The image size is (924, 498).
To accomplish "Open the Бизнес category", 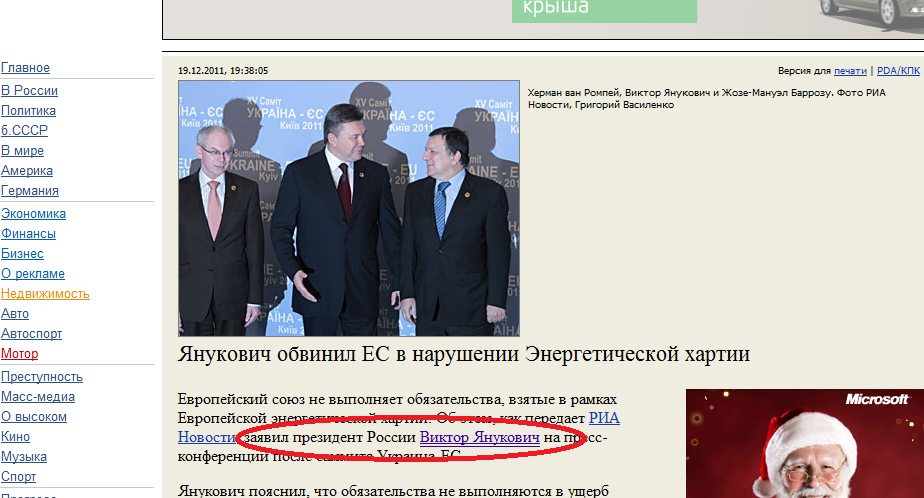I will pos(22,254).
